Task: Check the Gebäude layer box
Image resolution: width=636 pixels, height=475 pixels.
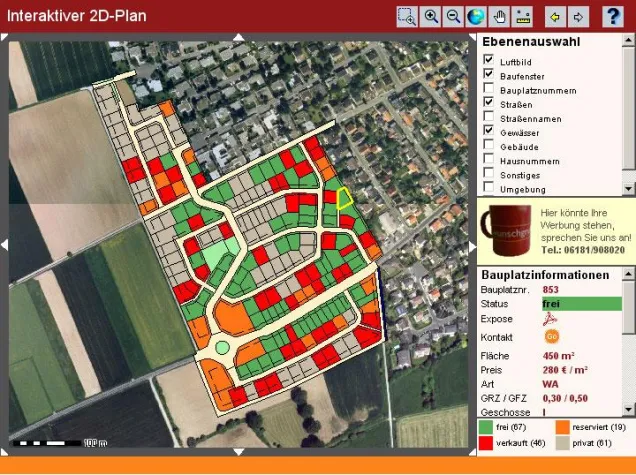Action: (489, 146)
